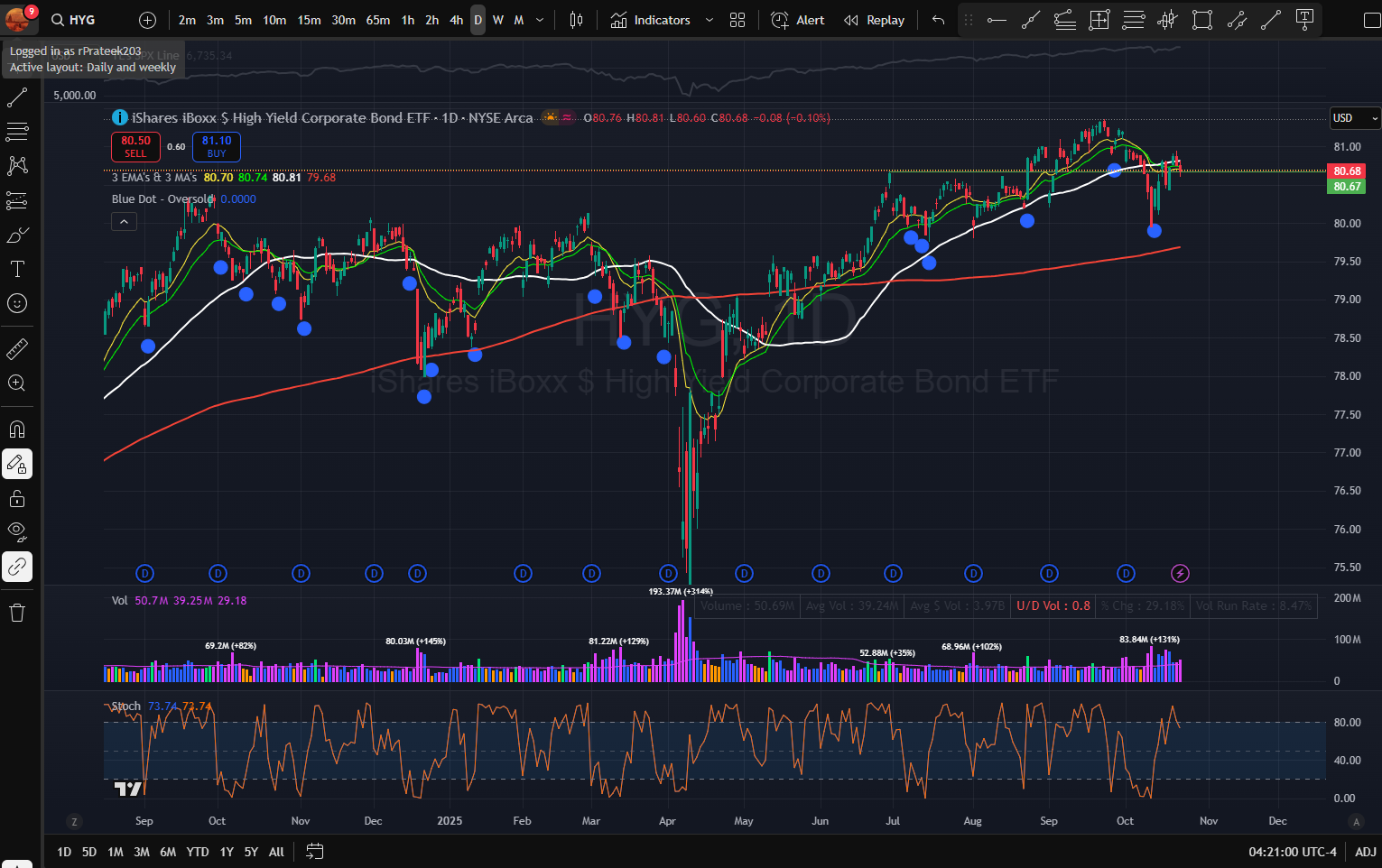Open the Gann and Fibonacci tools group
The image size is (1382, 868).
tap(17, 132)
